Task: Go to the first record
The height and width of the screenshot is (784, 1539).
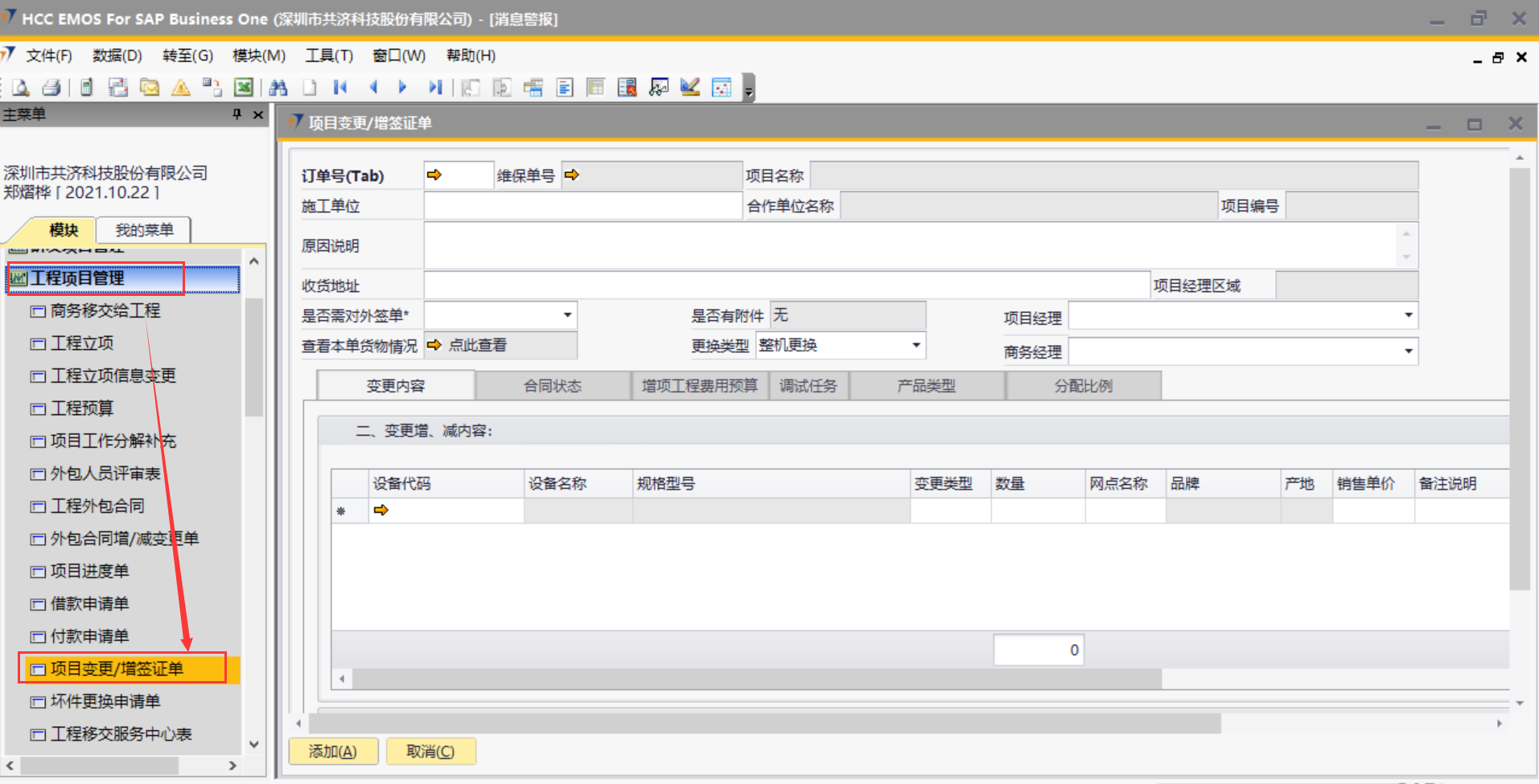Action: coord(340,88)
